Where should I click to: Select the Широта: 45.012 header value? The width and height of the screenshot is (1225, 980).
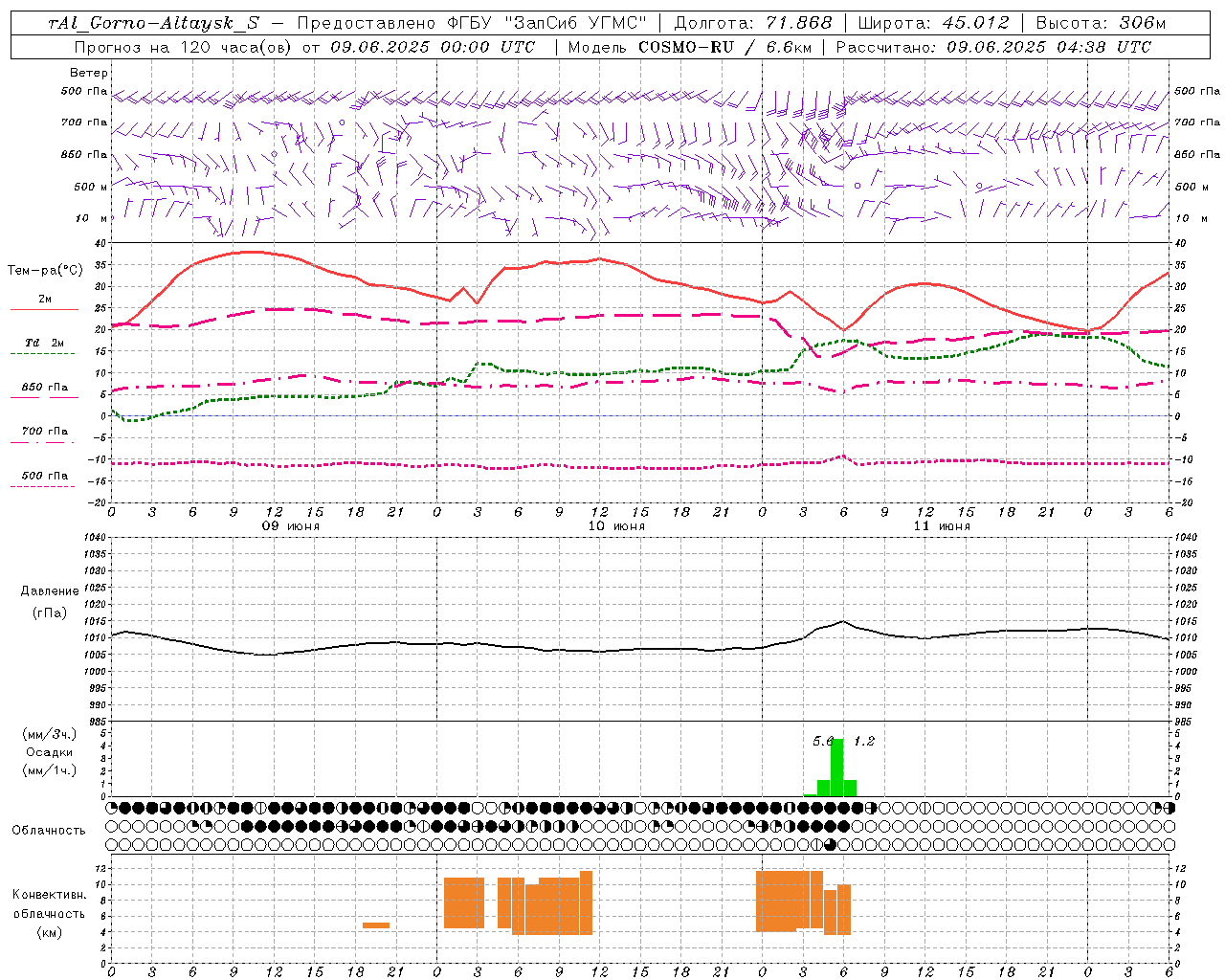(933, 23)
